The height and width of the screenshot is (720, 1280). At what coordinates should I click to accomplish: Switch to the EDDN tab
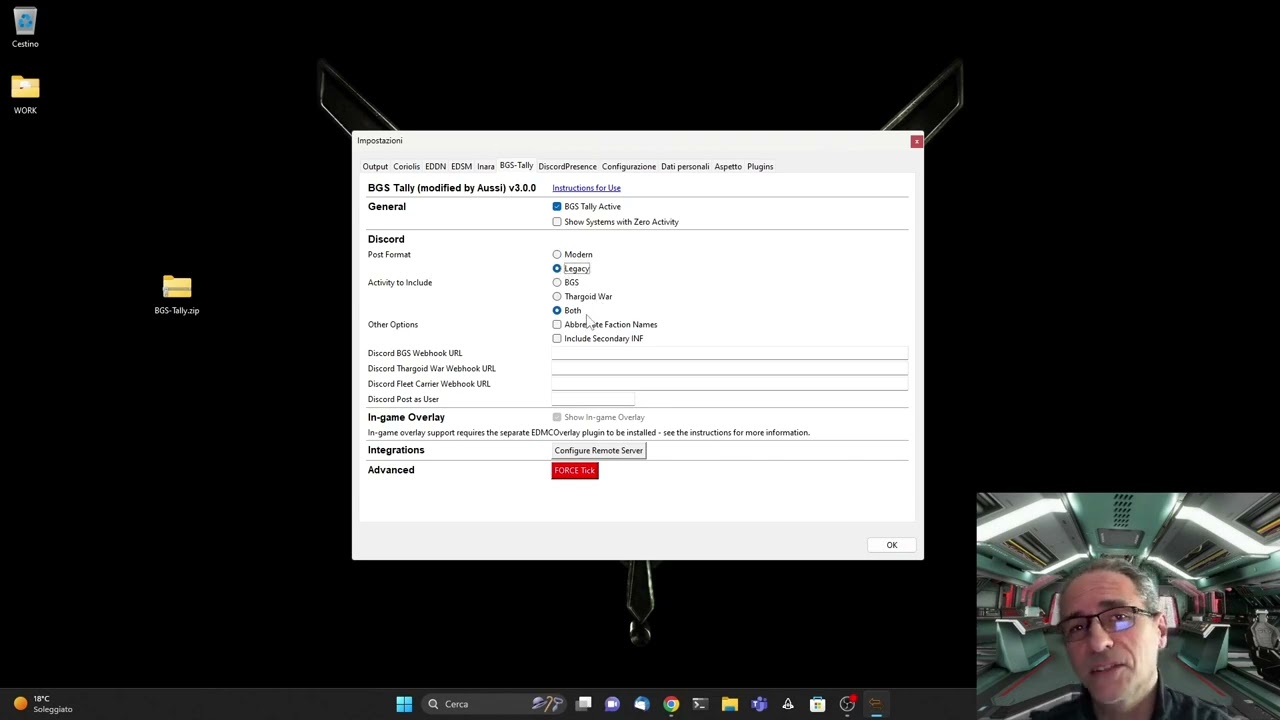click(x=435, y=167)
